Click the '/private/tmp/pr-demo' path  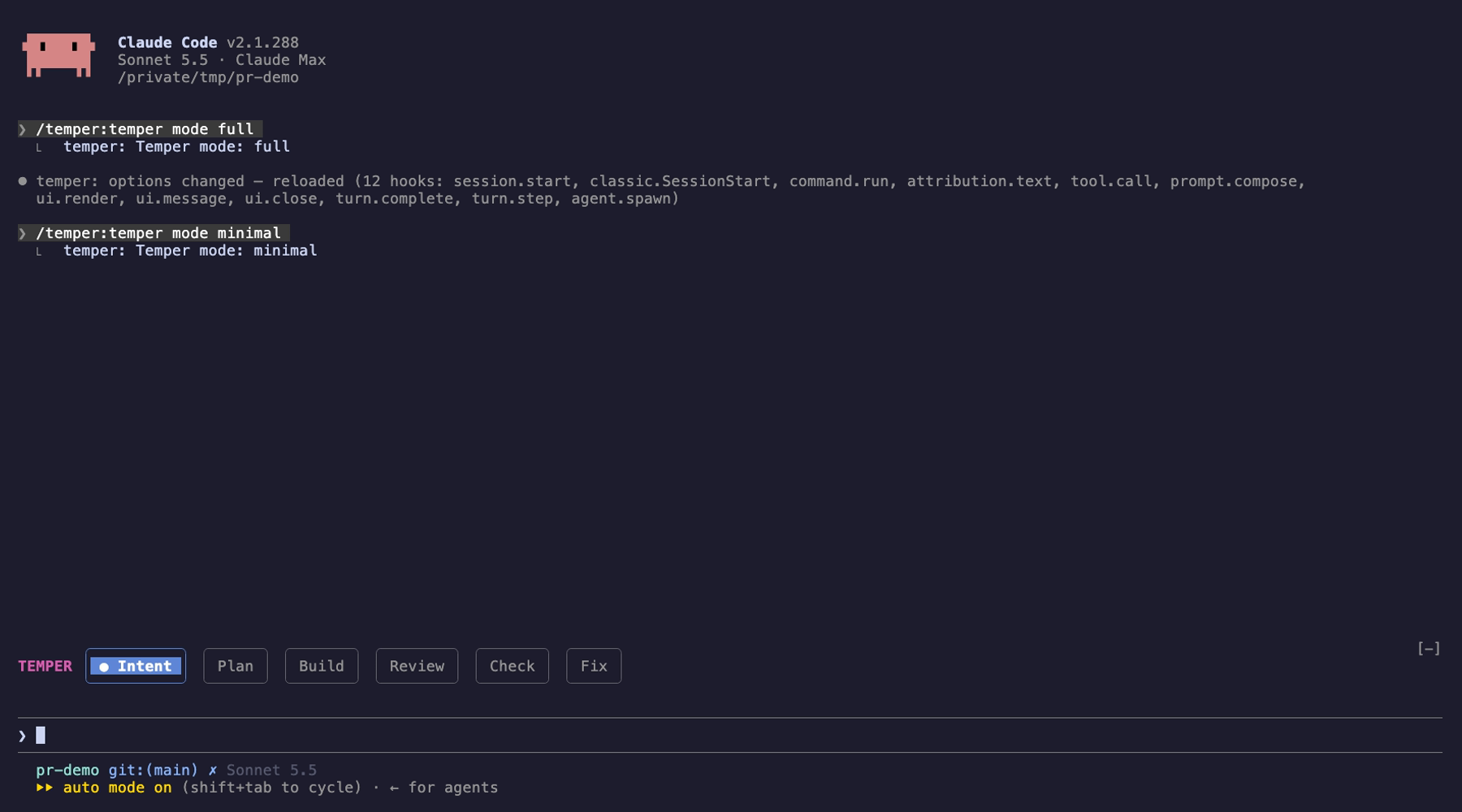[208, 78]
